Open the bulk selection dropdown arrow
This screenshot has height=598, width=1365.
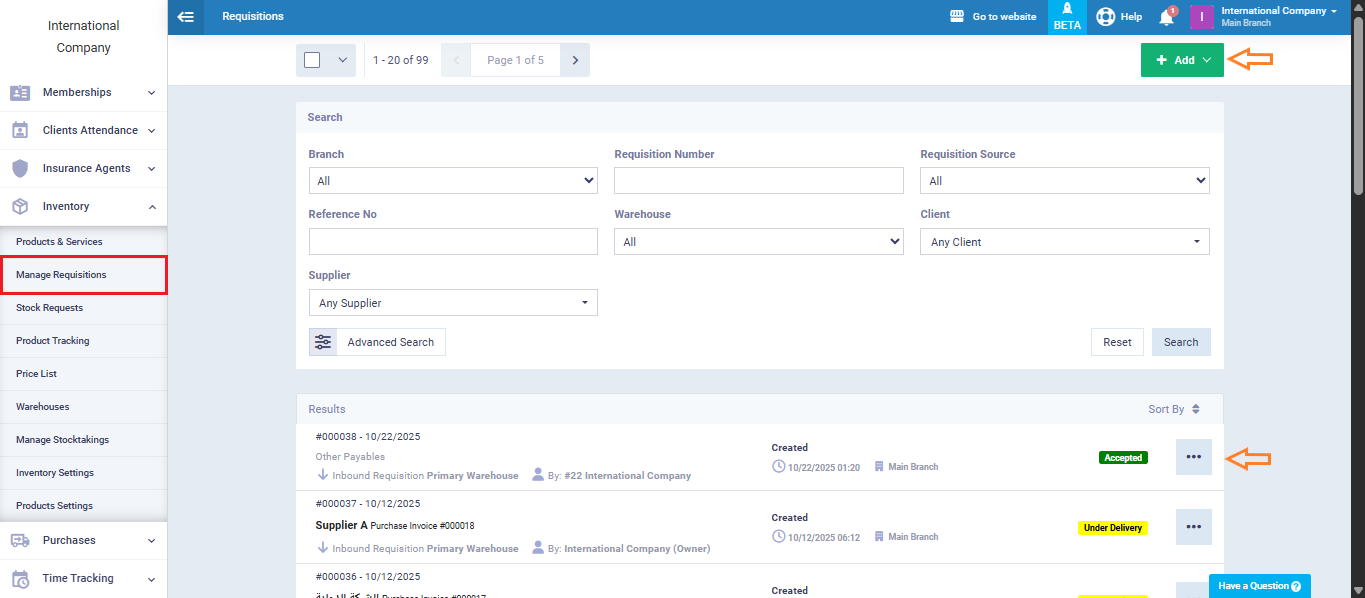342,60
